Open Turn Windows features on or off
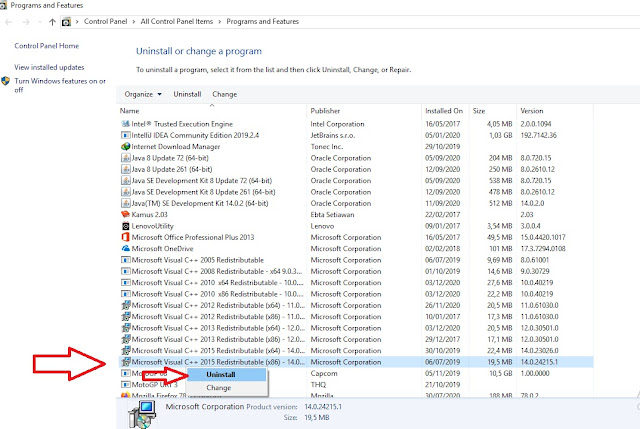The width and height of the screenshot is (640, 429). point(60,85)
